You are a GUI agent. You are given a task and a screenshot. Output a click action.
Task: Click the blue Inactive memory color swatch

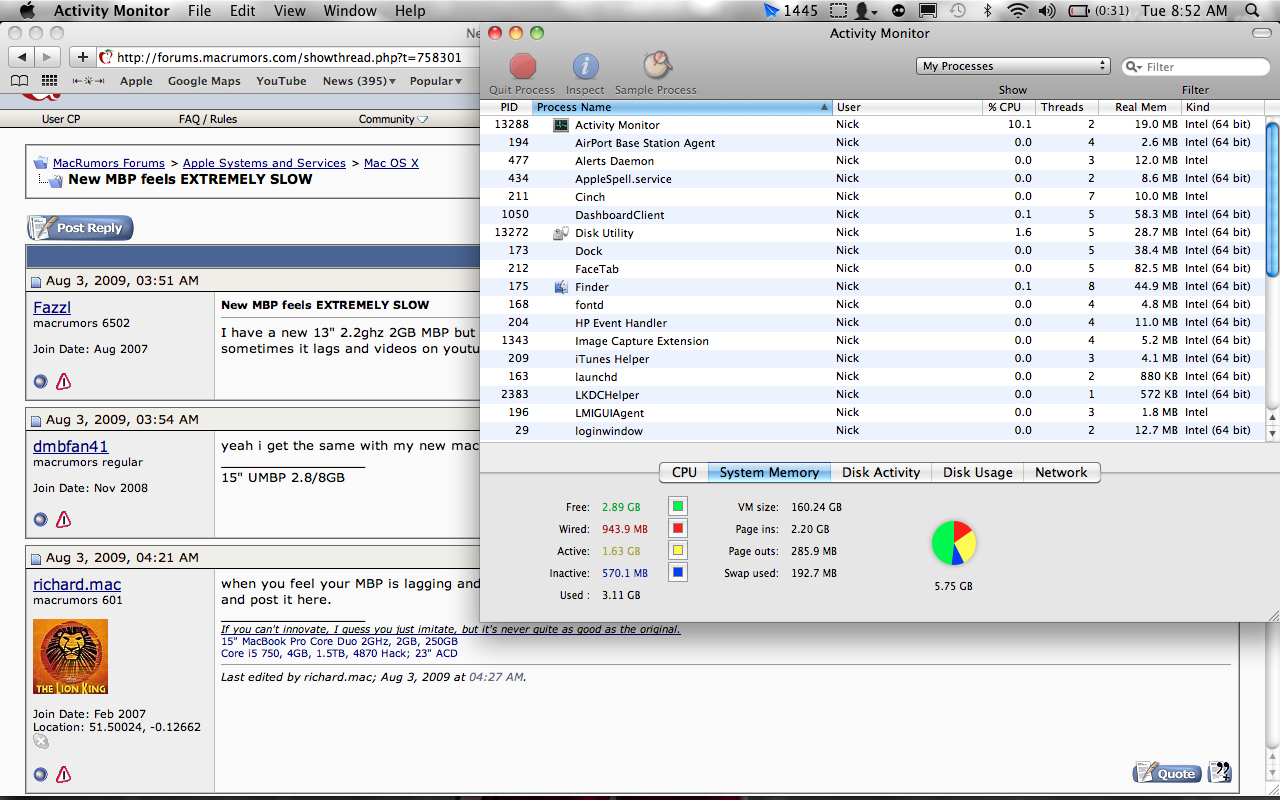pyautogui.click(x=677, y=573)
